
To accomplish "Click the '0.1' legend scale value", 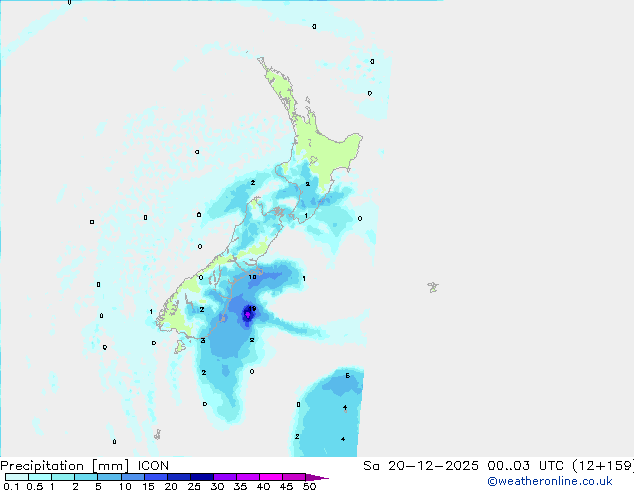I will point(11,486).
